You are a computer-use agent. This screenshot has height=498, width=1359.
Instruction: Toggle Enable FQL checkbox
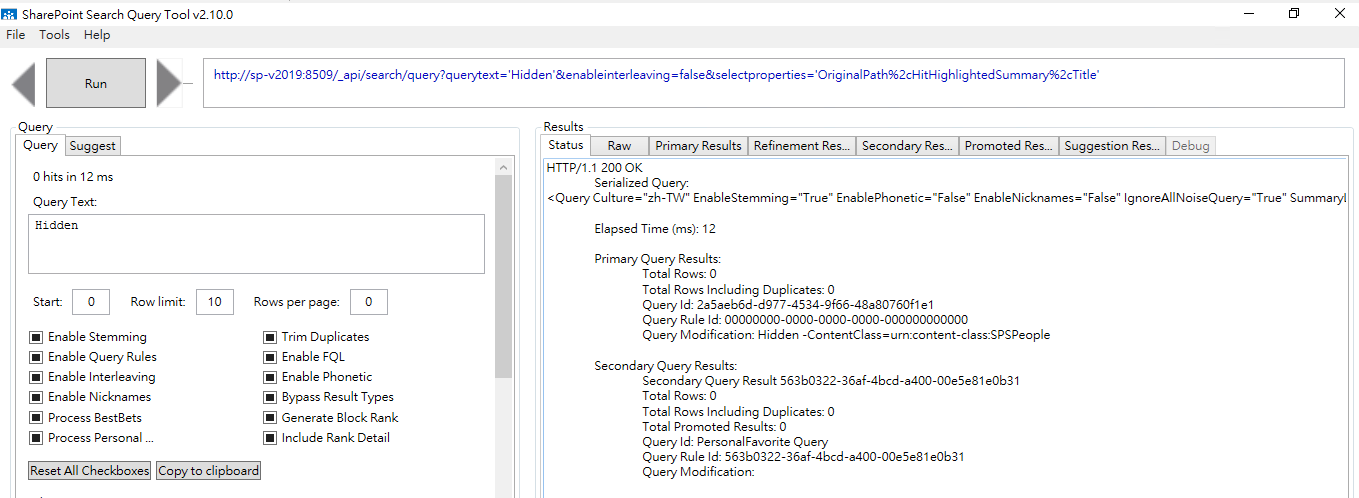[x=270, y=357]
